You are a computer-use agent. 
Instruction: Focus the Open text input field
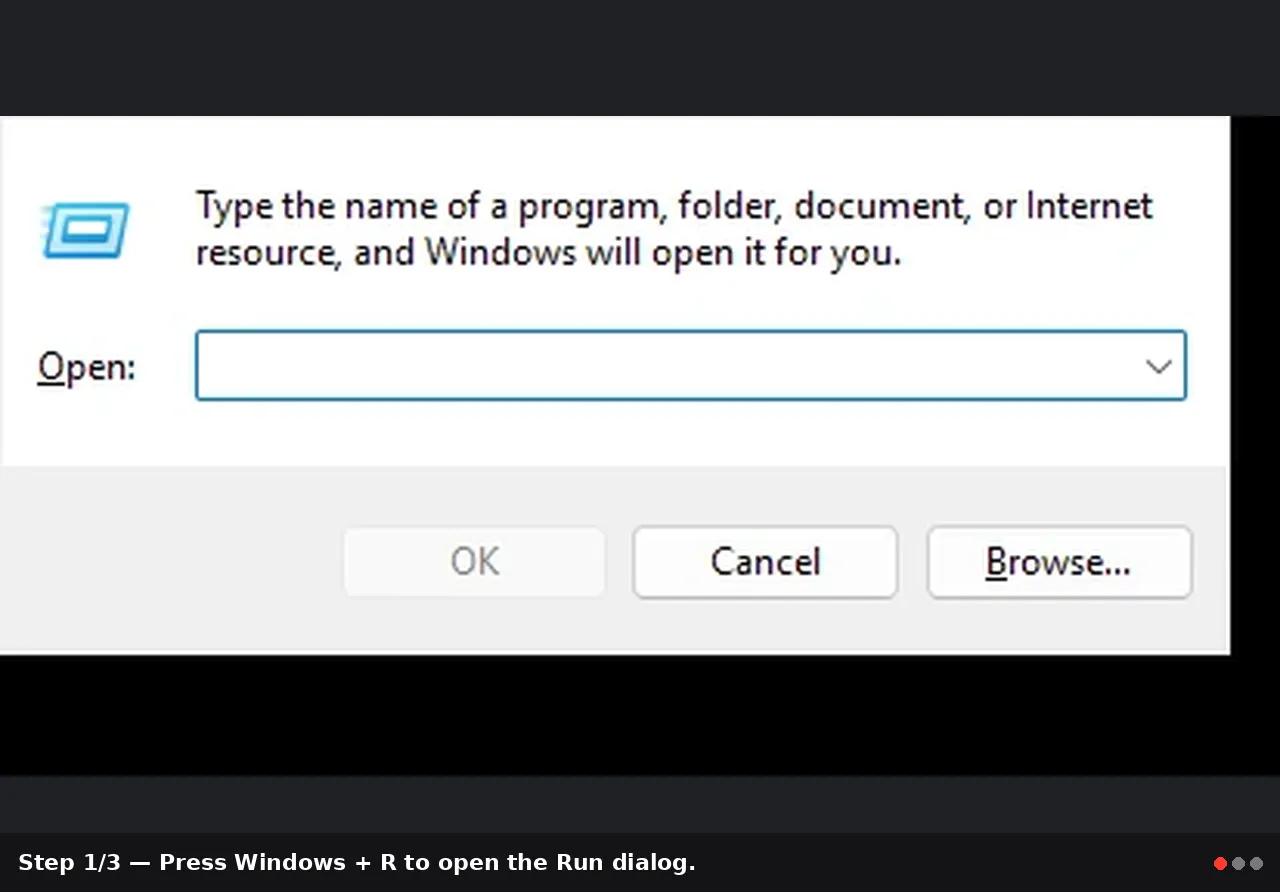click(x=690, y=365)
